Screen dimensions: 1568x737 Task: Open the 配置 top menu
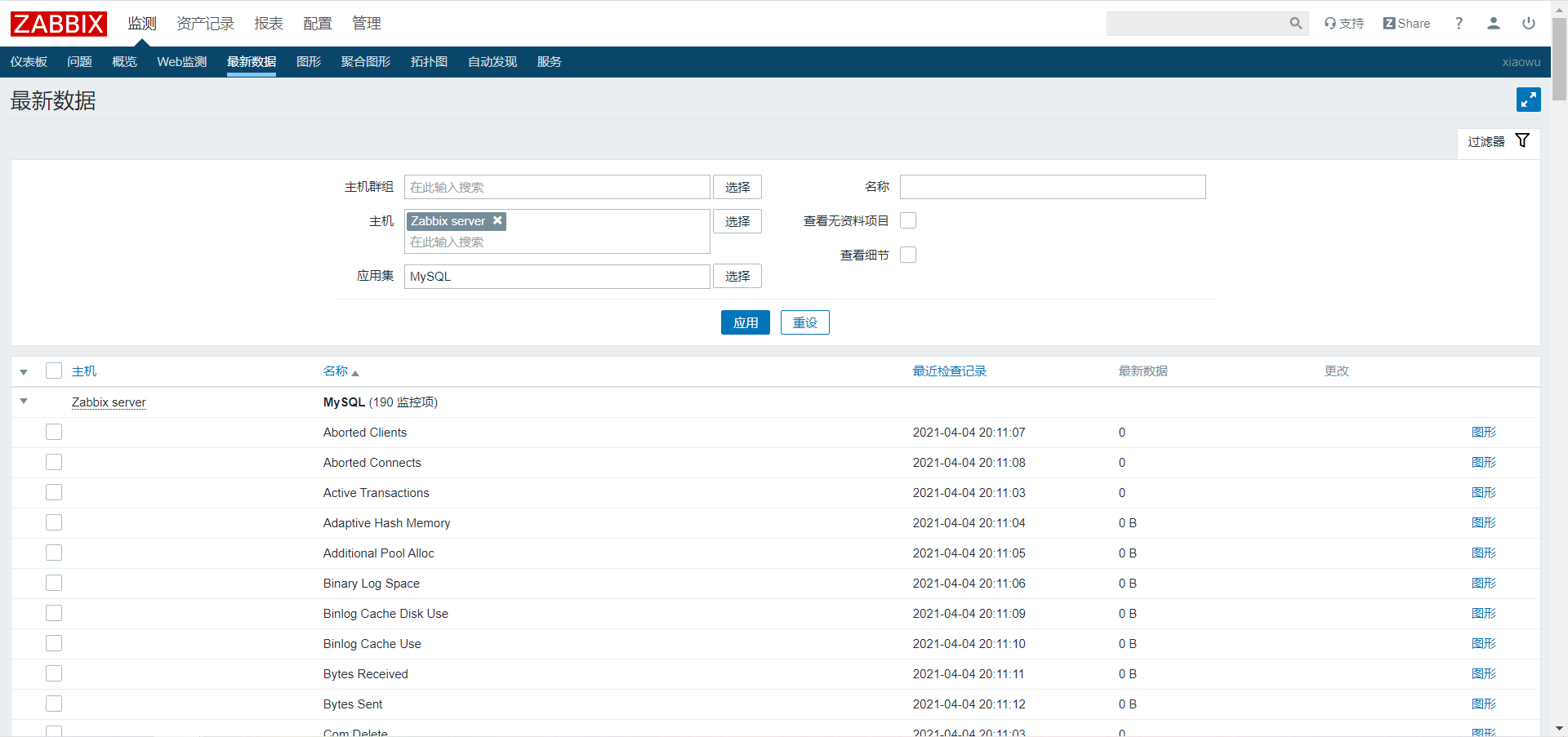pos(318,24)
